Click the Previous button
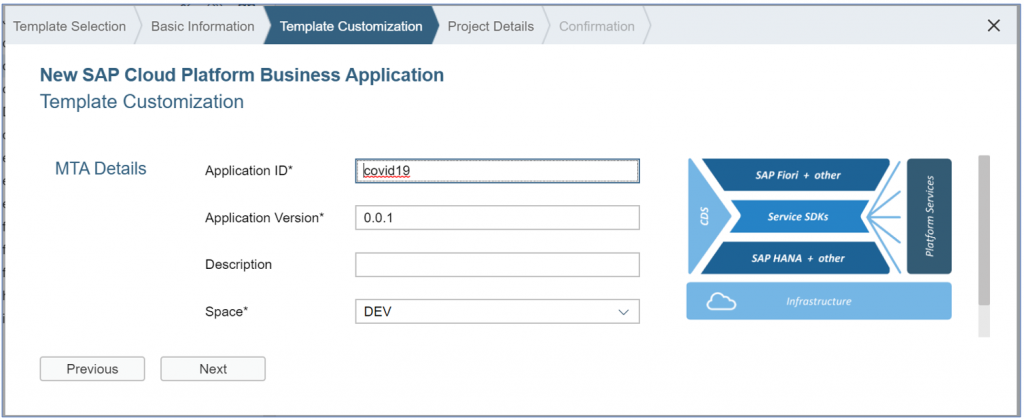This screenshot has width=1024, height=419. tap(92, 369)
